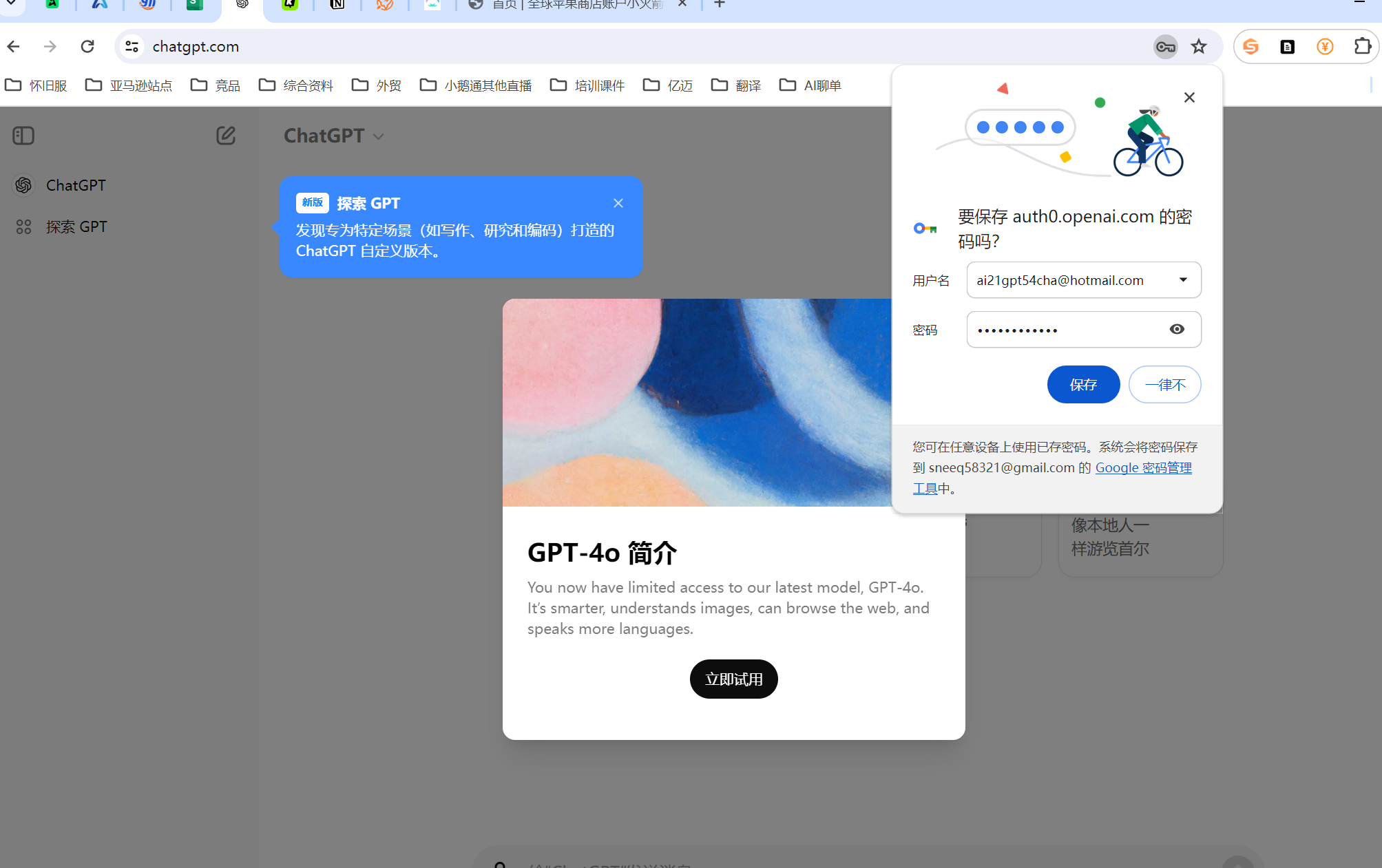Go back to the previous page
This screenshot has height=868, width=1382.
[14, 47]
